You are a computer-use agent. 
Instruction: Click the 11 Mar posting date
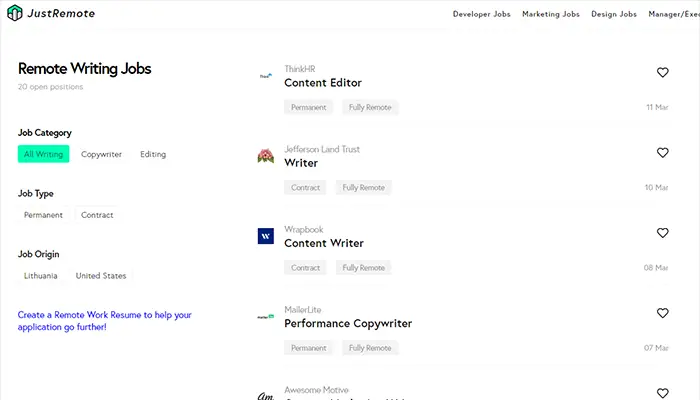click(657, 107)
